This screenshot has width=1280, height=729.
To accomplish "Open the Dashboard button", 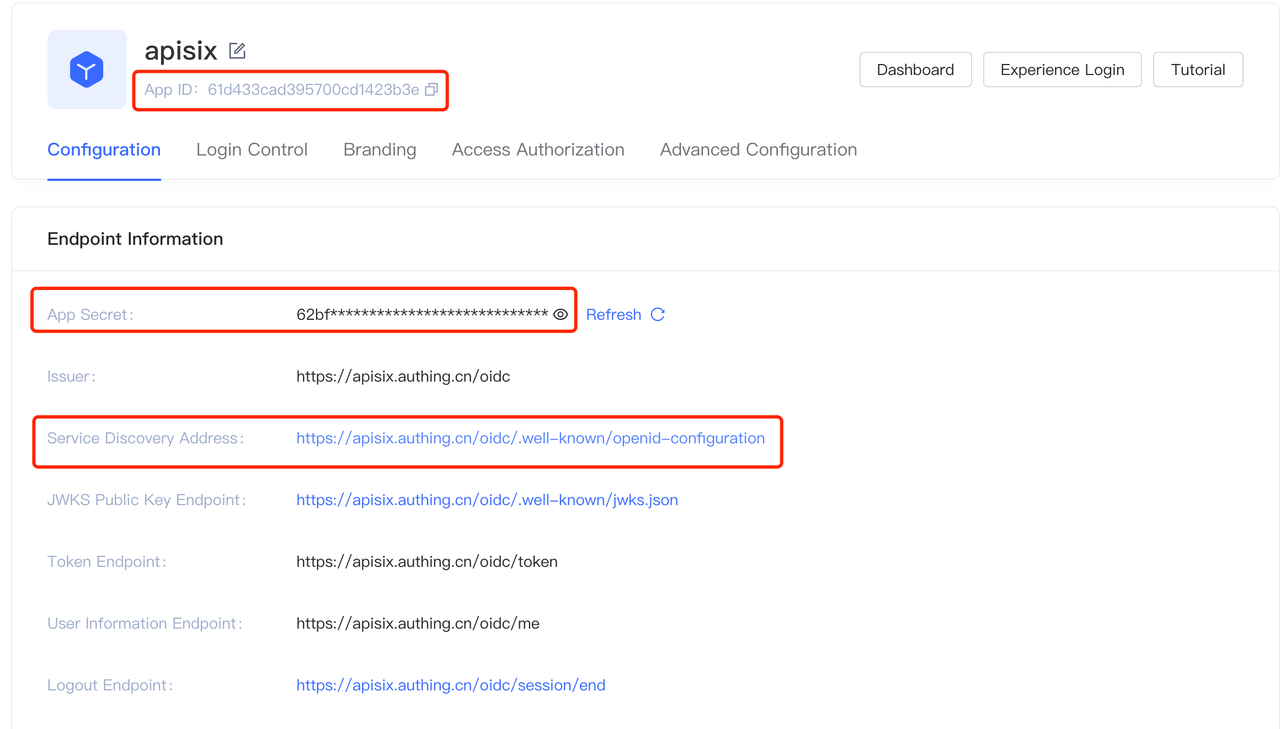I will 915,70.
